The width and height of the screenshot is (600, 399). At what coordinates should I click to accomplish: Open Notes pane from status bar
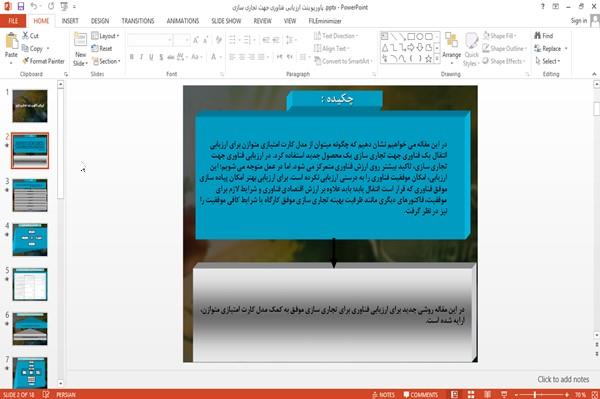(383, 394)
